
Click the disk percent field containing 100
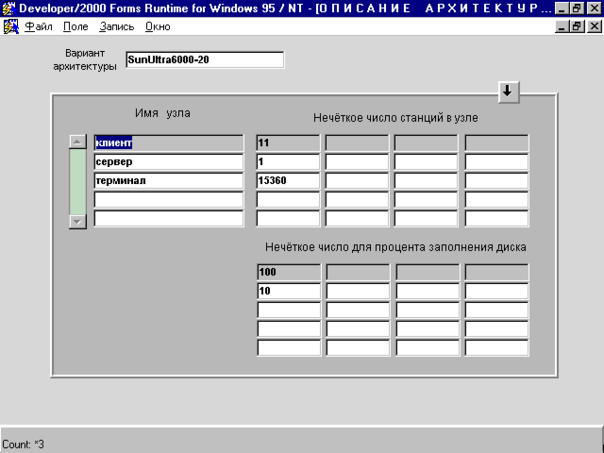pos(289,272)
